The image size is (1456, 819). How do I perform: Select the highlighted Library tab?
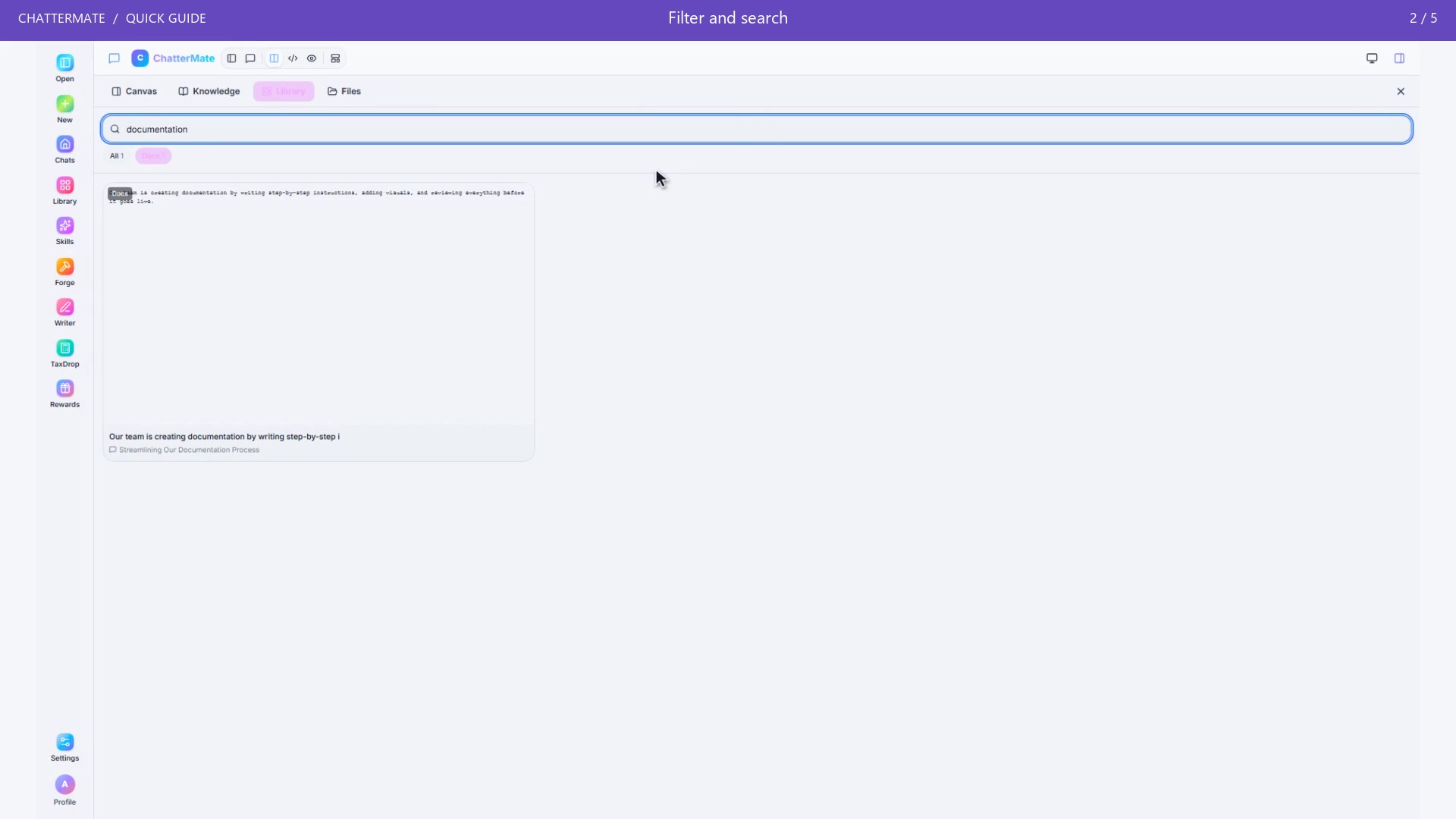(284, 91)
